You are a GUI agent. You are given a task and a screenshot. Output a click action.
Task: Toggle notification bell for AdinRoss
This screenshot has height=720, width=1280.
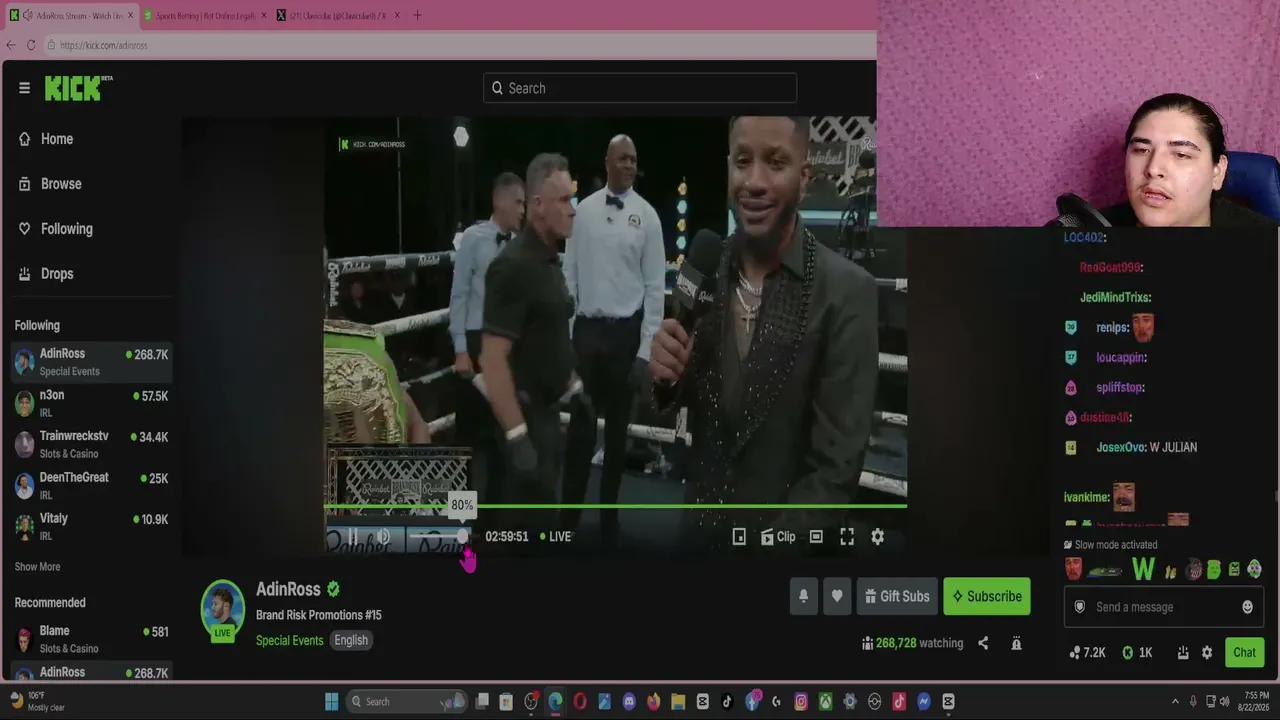(x=803, y=596)
